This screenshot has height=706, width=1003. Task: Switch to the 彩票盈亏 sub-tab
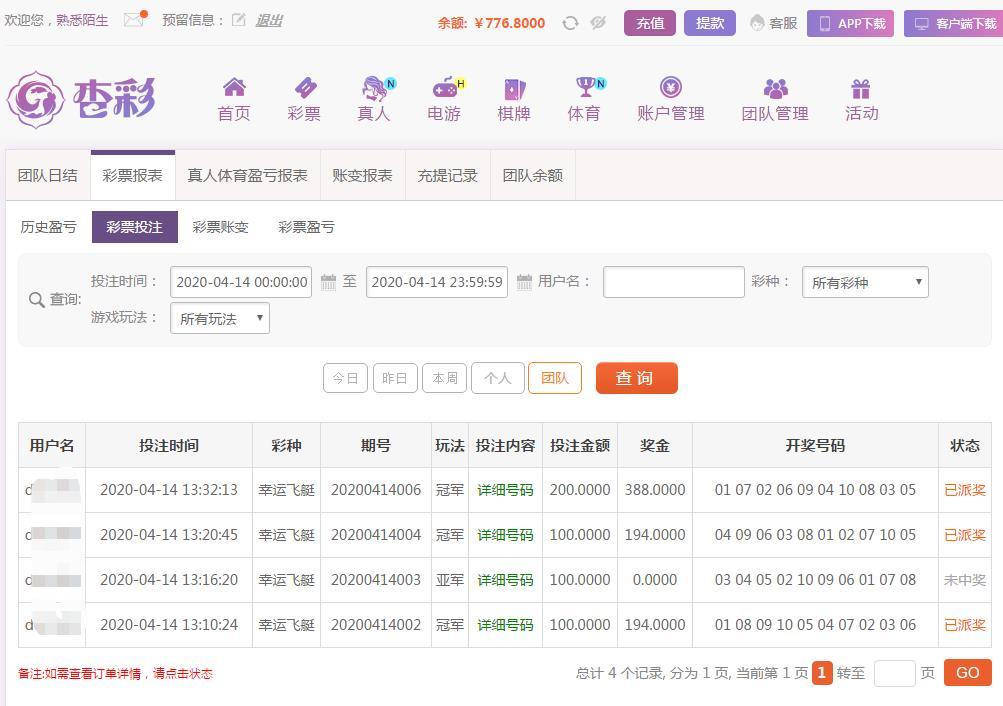click(x=306, y=227)
